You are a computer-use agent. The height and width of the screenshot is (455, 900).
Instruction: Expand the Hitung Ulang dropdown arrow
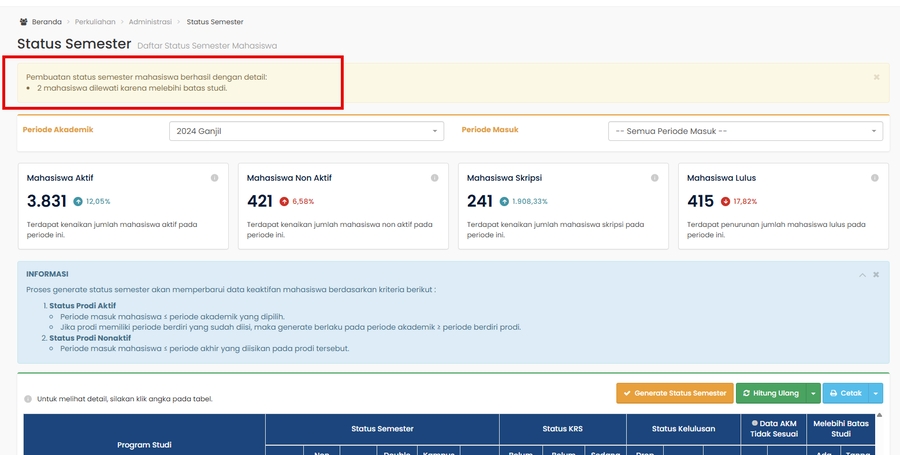pyautogui.click(x=814, y=393)
